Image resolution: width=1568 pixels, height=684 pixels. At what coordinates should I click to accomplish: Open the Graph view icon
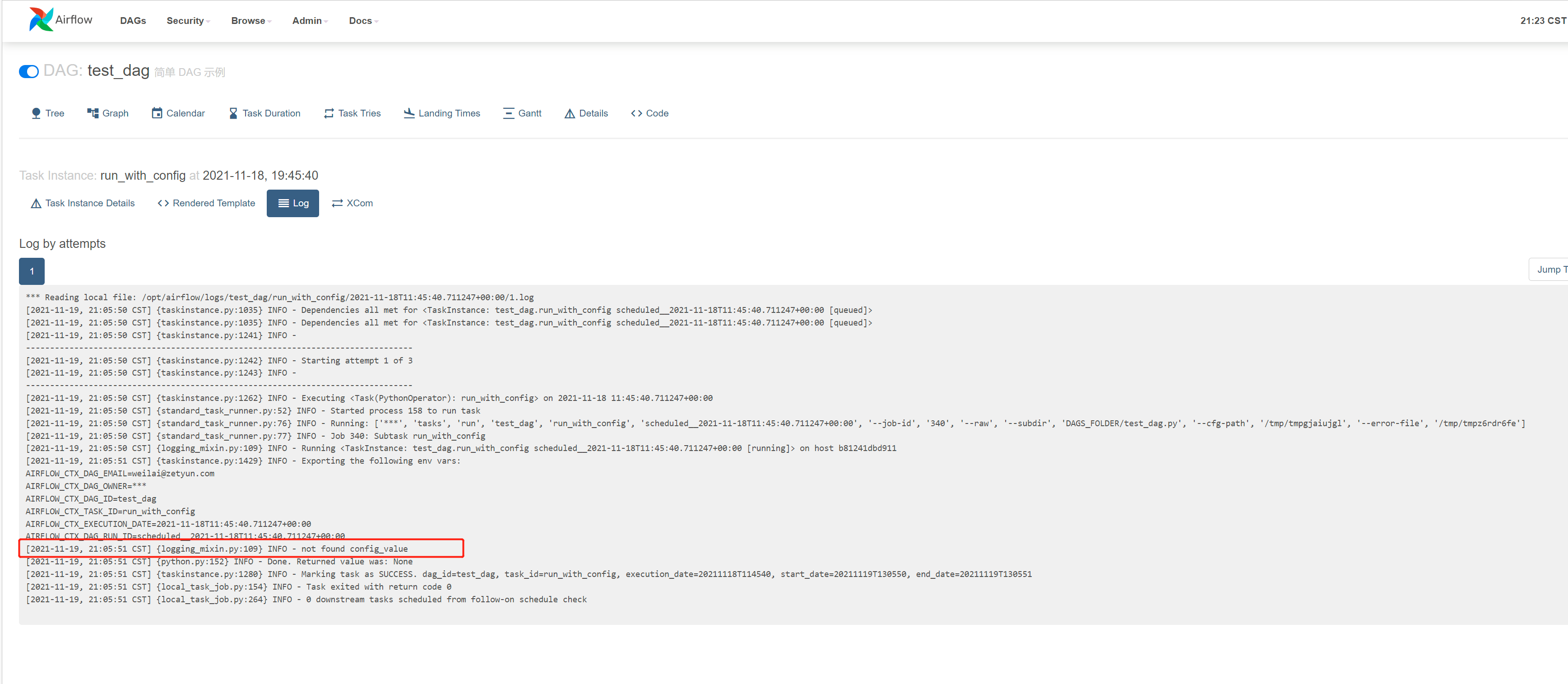coord(93,113)
